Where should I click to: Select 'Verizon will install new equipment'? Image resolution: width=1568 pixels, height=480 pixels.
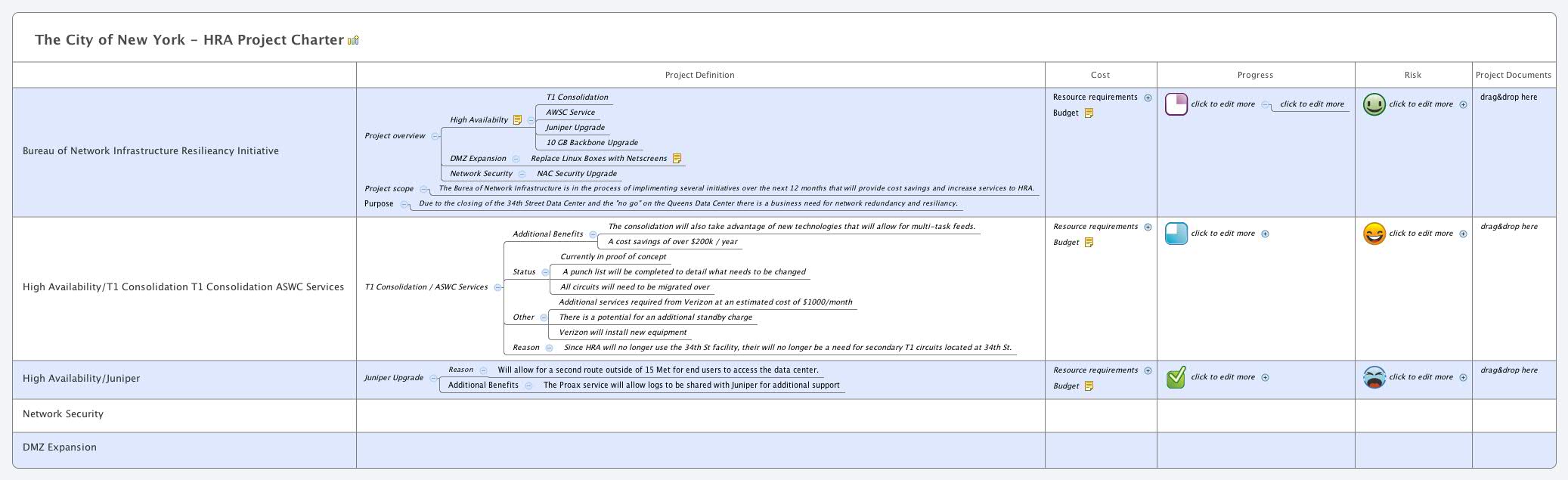(622, 333)
